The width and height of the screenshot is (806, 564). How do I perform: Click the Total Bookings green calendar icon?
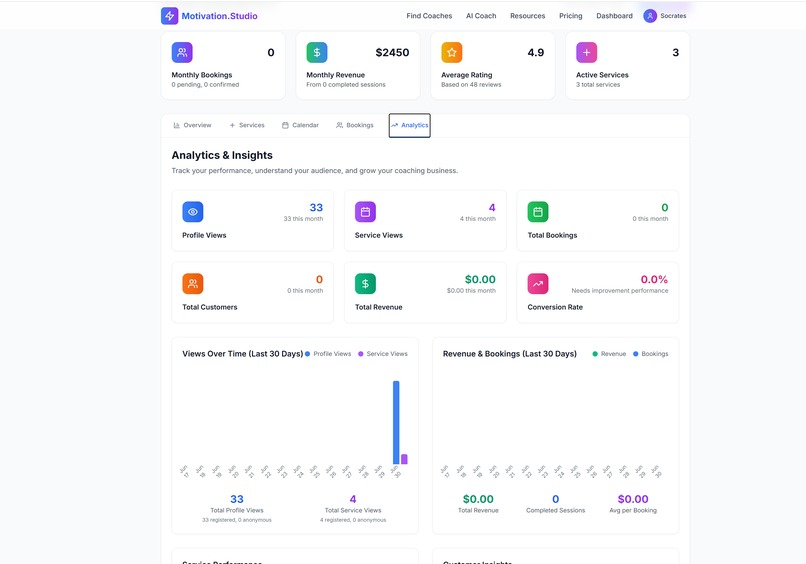click(538, 212)
